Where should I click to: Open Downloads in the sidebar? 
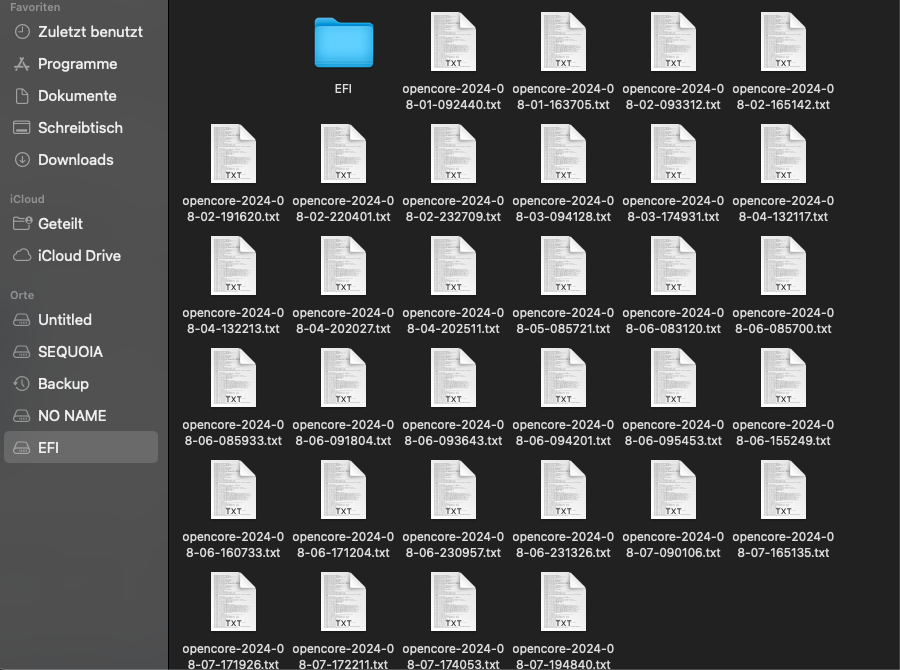(81, 160)
